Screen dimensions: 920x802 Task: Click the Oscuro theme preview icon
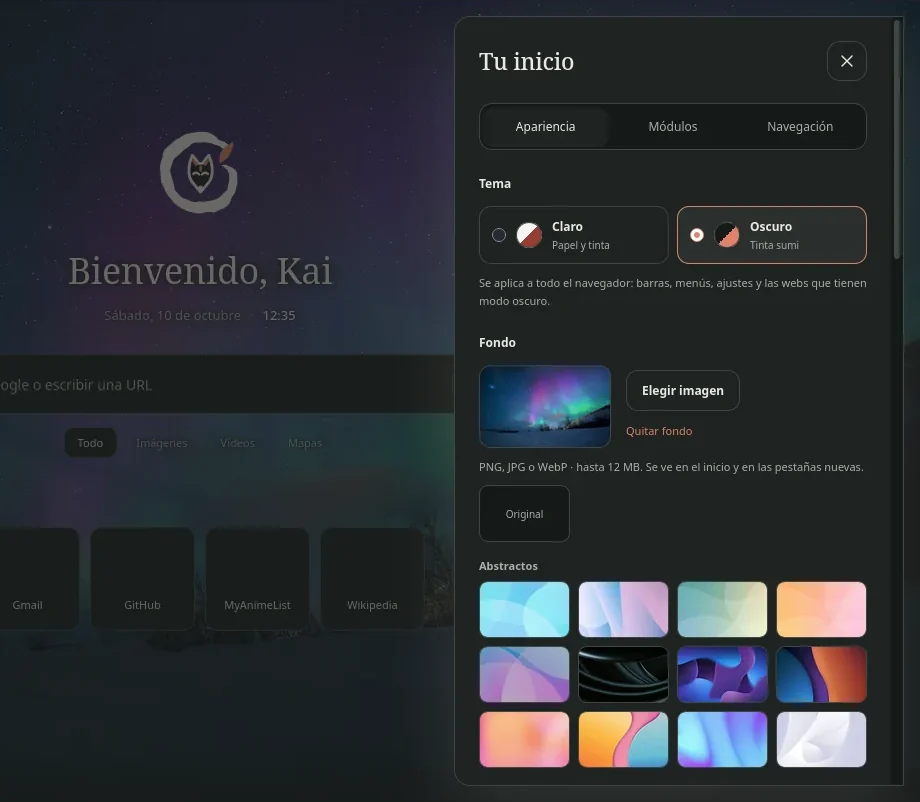click(726, 235)
